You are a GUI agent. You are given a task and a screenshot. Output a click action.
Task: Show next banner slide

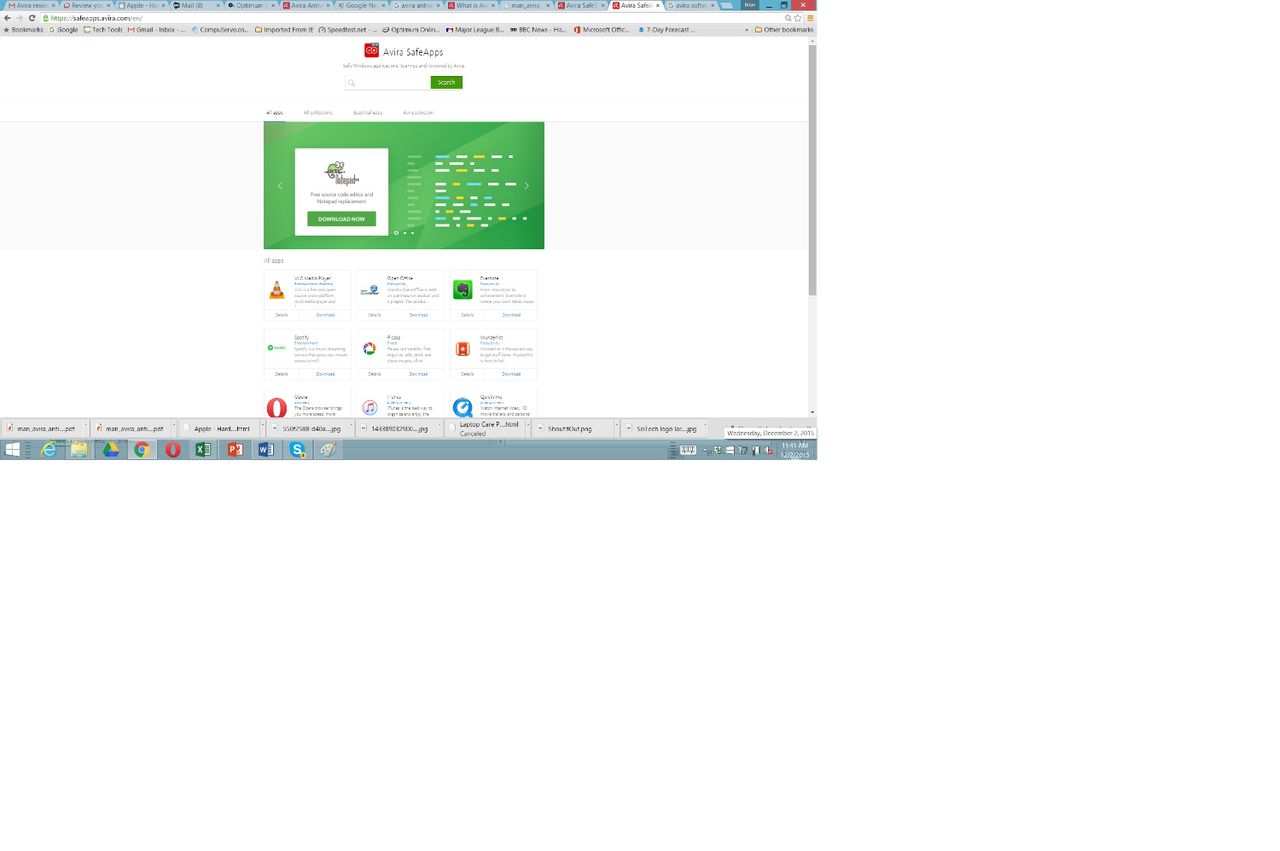click(527, 186)
